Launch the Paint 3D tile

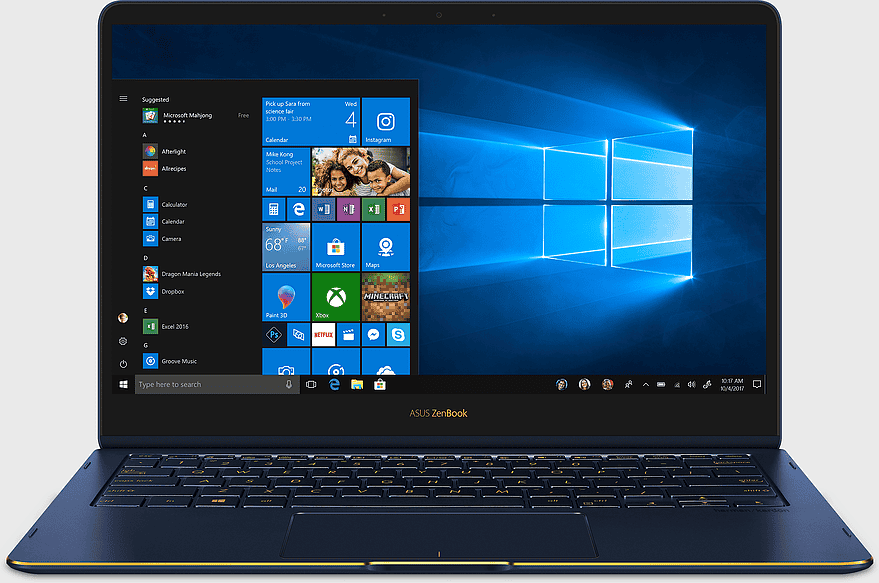click(x=286, y=297)
